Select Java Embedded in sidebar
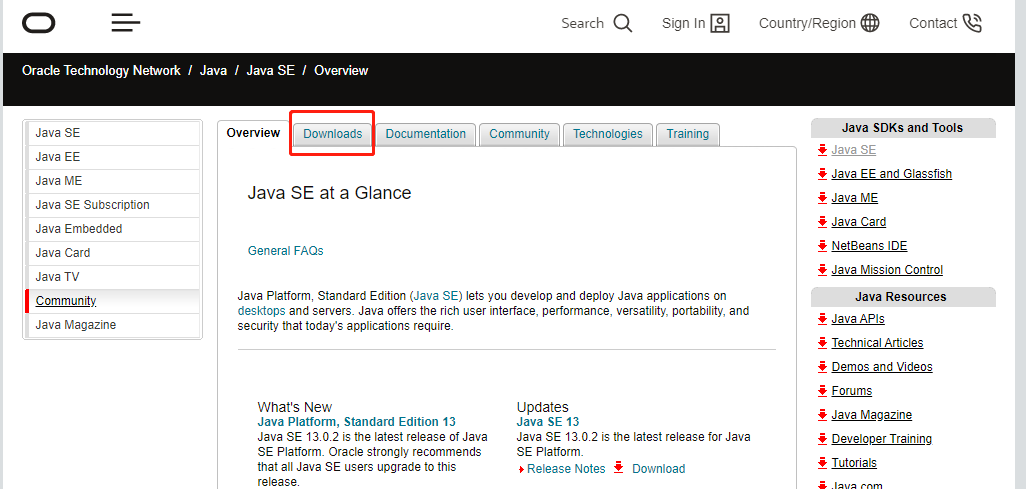 [x=113, y=229]
